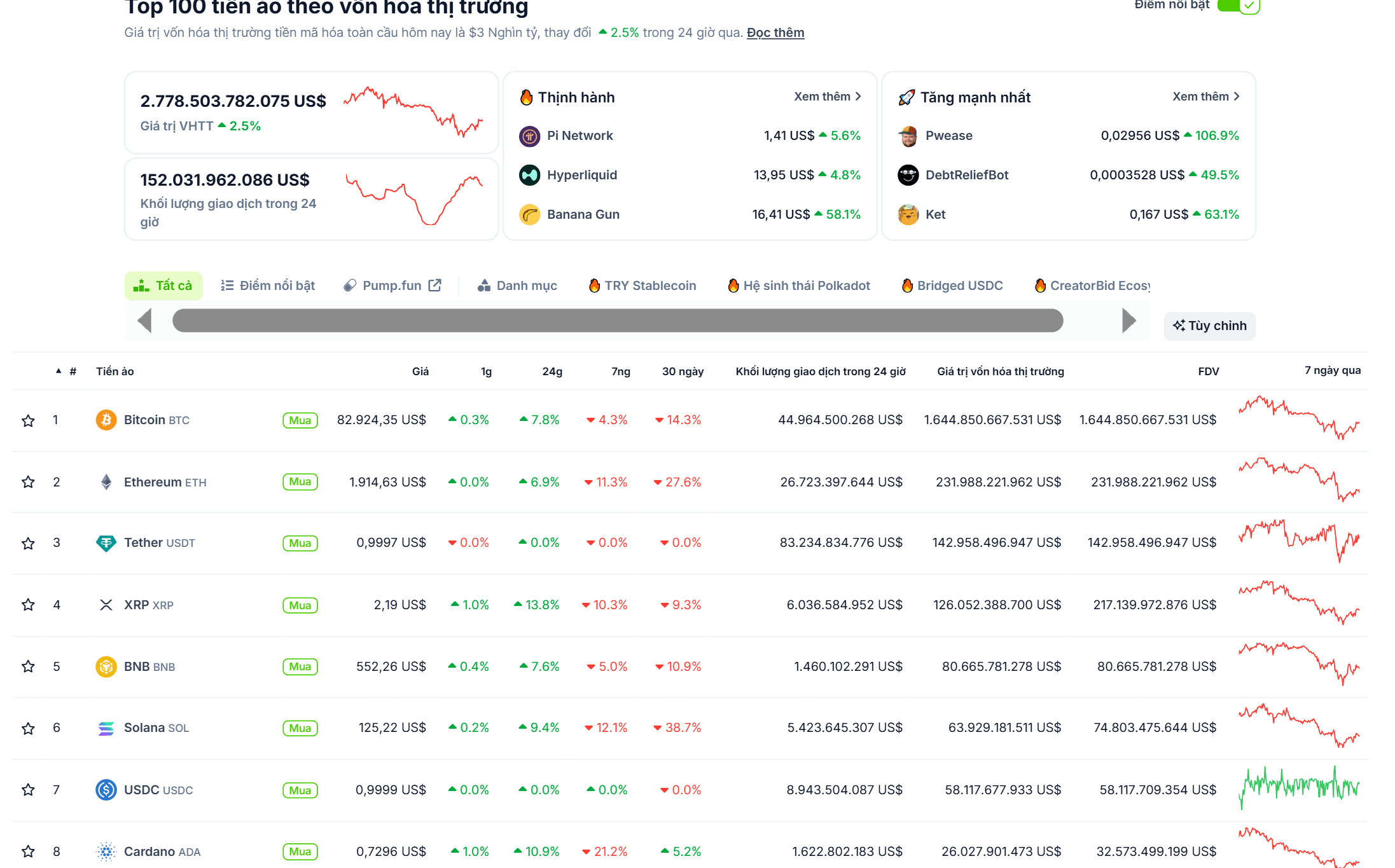Screen dimensions: 1395x868
Task: Open the Pump.fun tab
Action: pyautogui.click(x=392, y=286)
